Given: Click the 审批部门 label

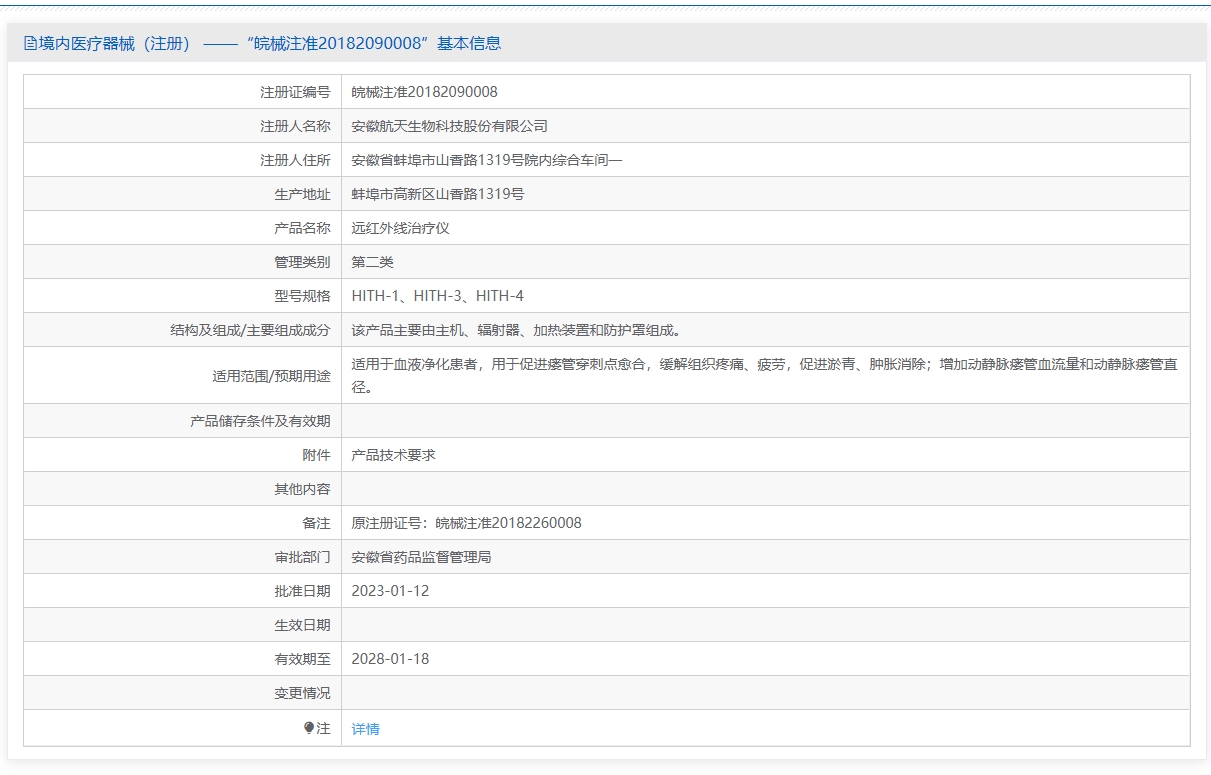Looking at the screenshot, I should 302,557.
